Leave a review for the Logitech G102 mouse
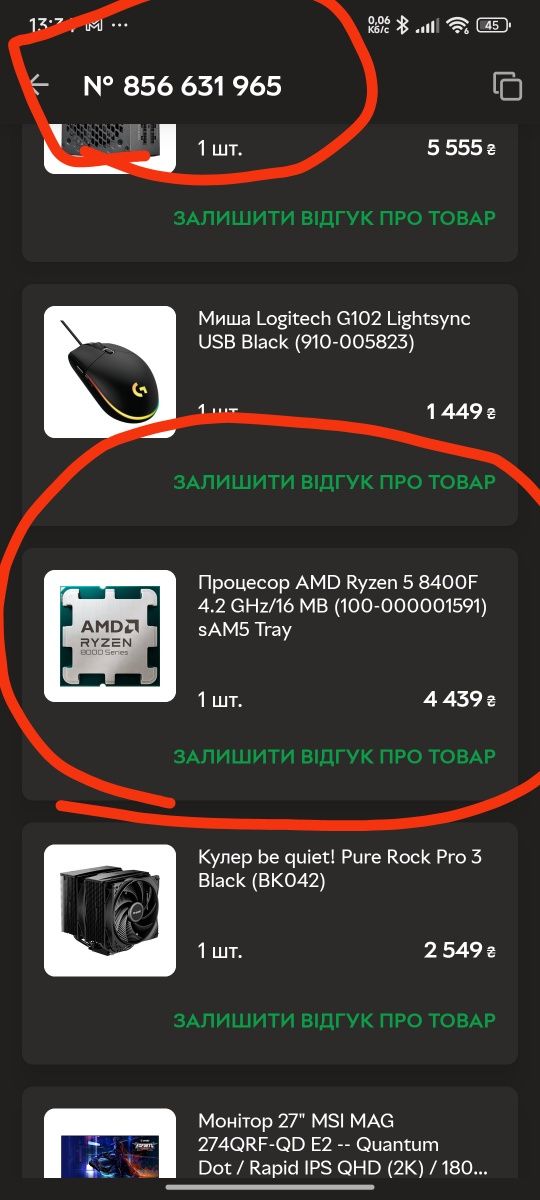The height and width of the screenshot is (1200, 540). (334, 482)
